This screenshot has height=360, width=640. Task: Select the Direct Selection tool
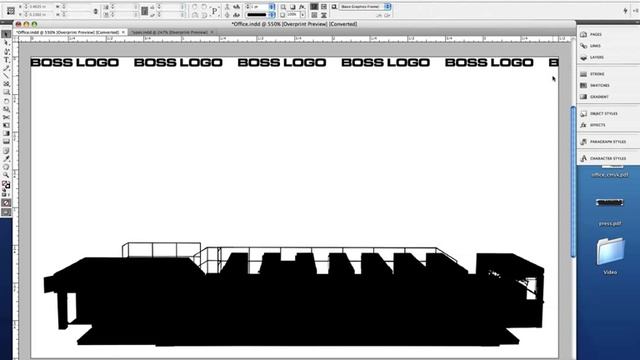click(6, 43)
